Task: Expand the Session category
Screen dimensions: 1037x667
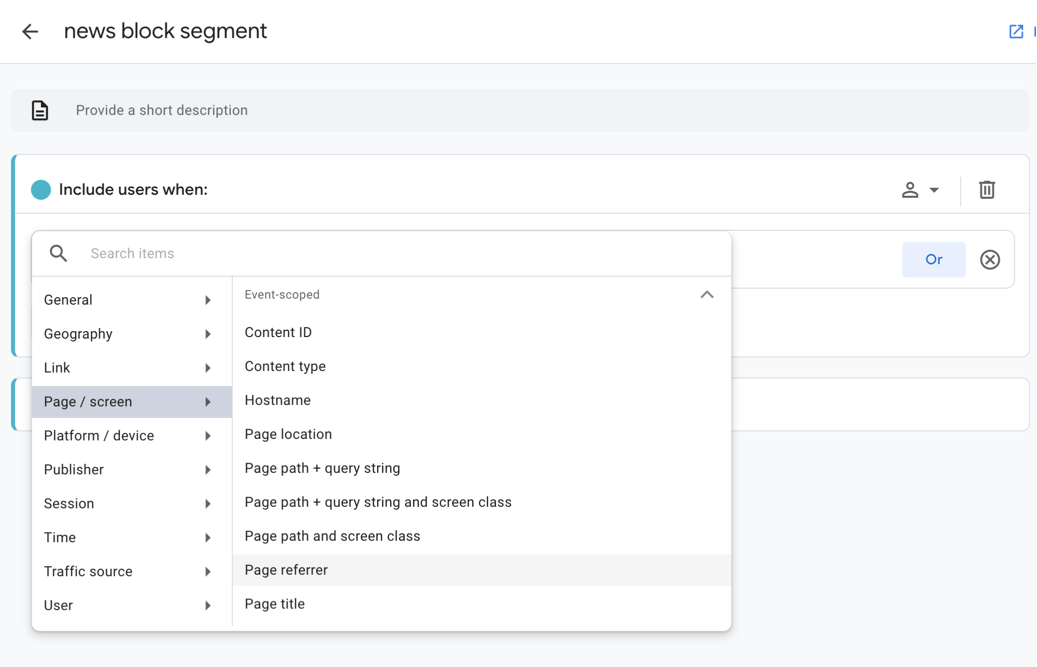Action: coord(132,504)
